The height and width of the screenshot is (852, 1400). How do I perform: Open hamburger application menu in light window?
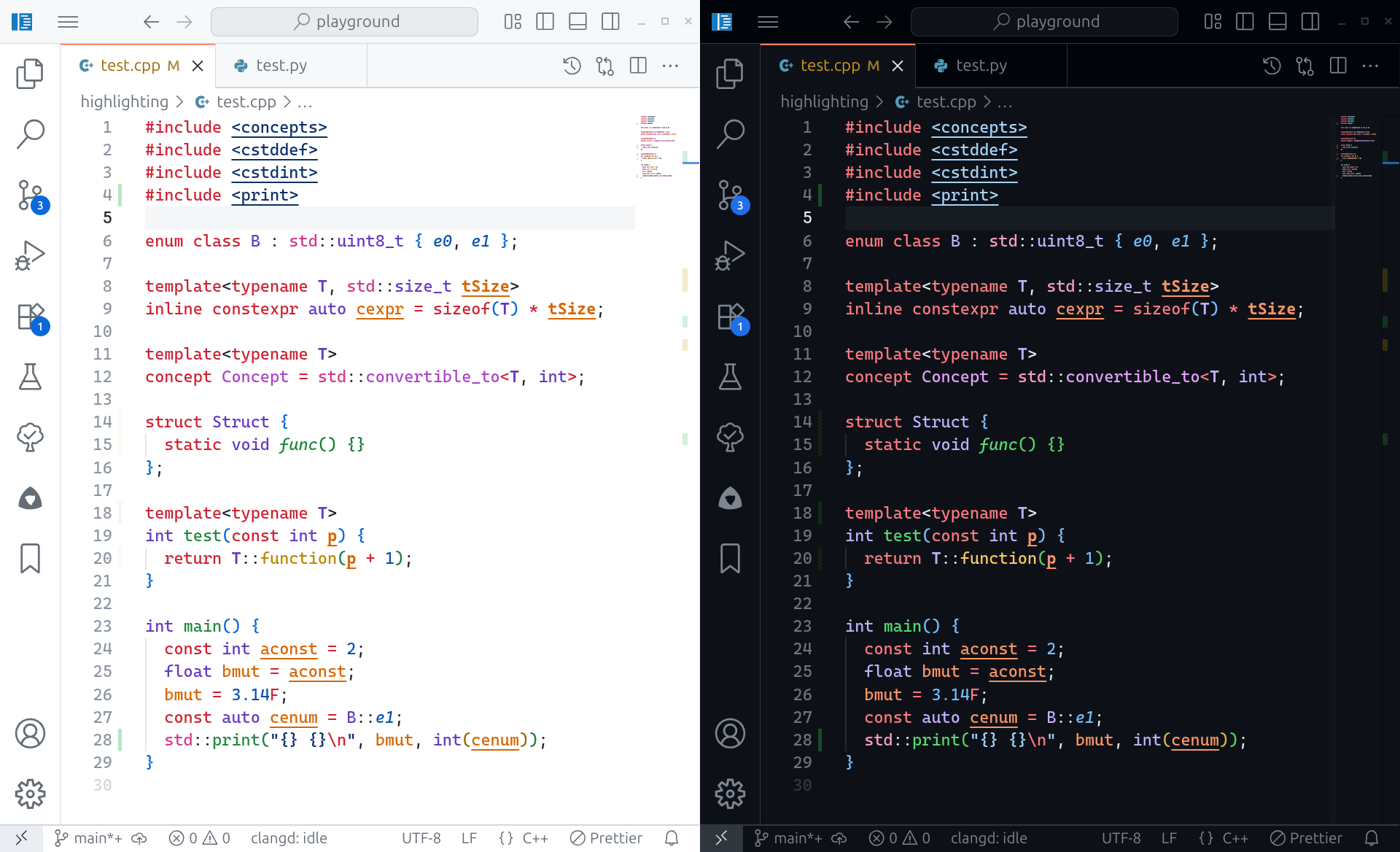68,22
